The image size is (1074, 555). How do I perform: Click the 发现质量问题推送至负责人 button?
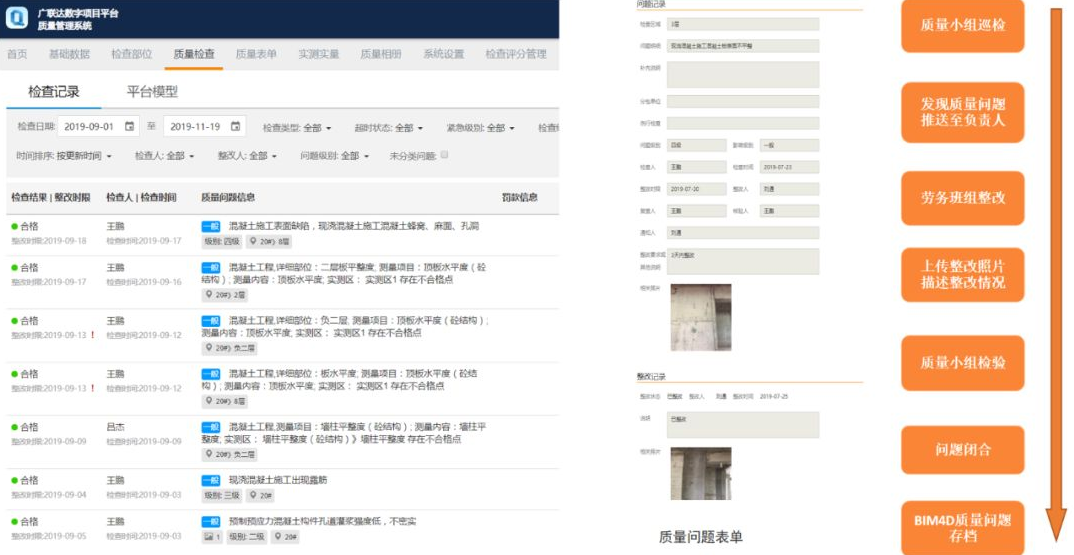coord(962,112)
